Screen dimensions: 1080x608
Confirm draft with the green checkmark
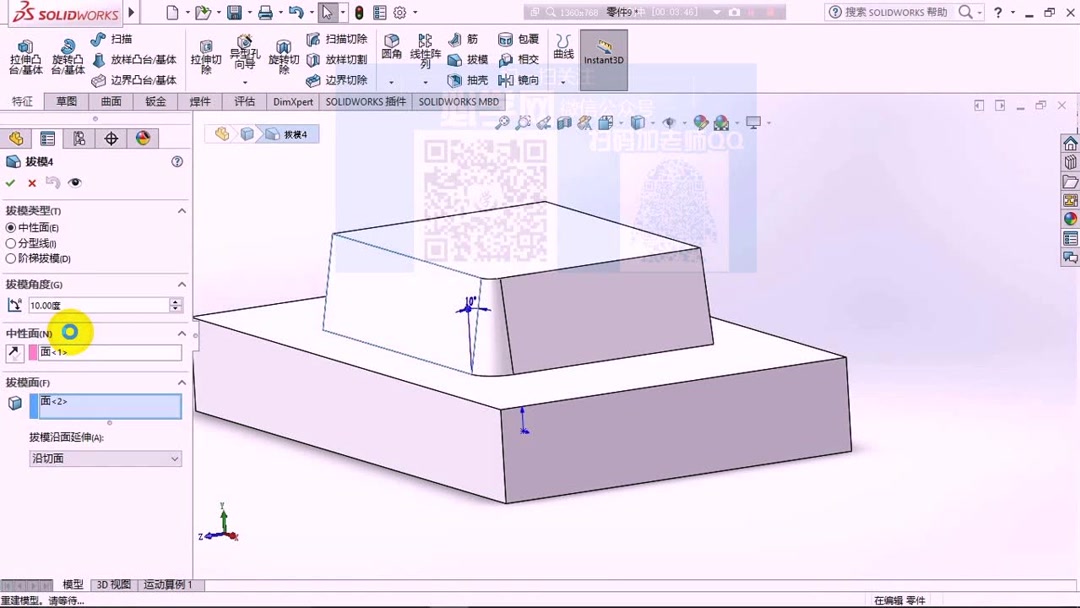tap(10, 182)
